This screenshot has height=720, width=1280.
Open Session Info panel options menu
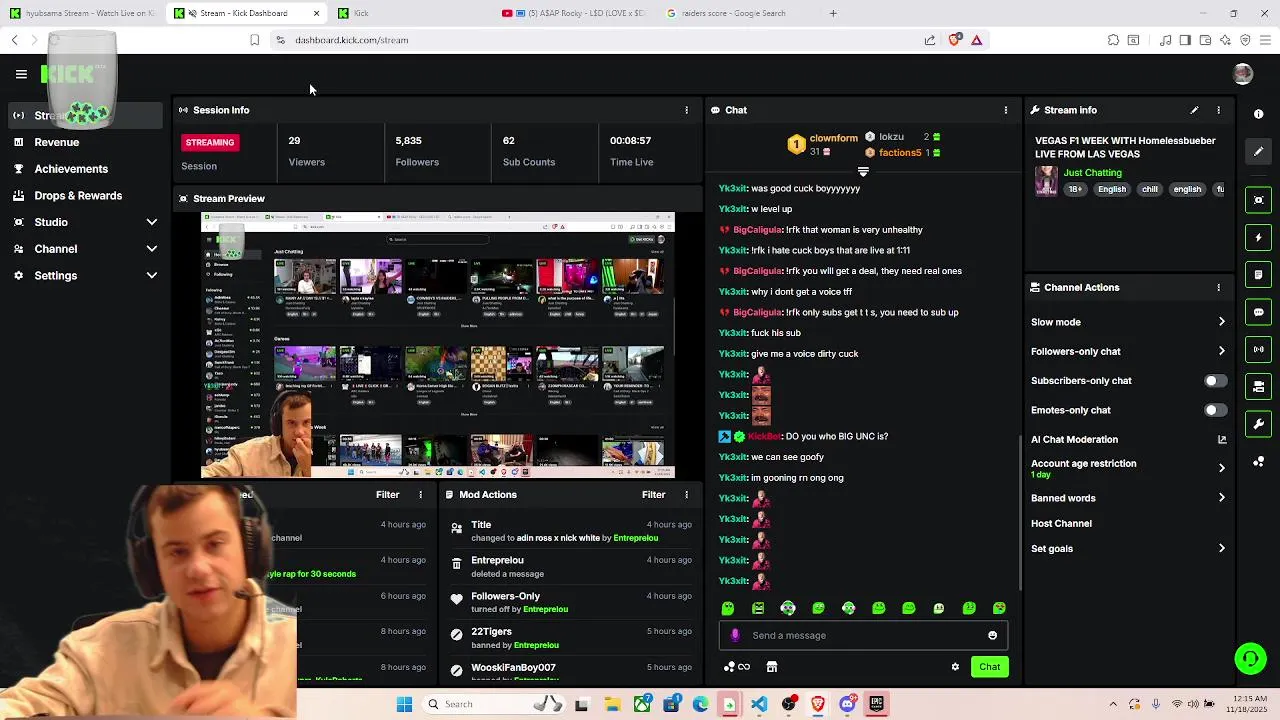tap(686, 110)
